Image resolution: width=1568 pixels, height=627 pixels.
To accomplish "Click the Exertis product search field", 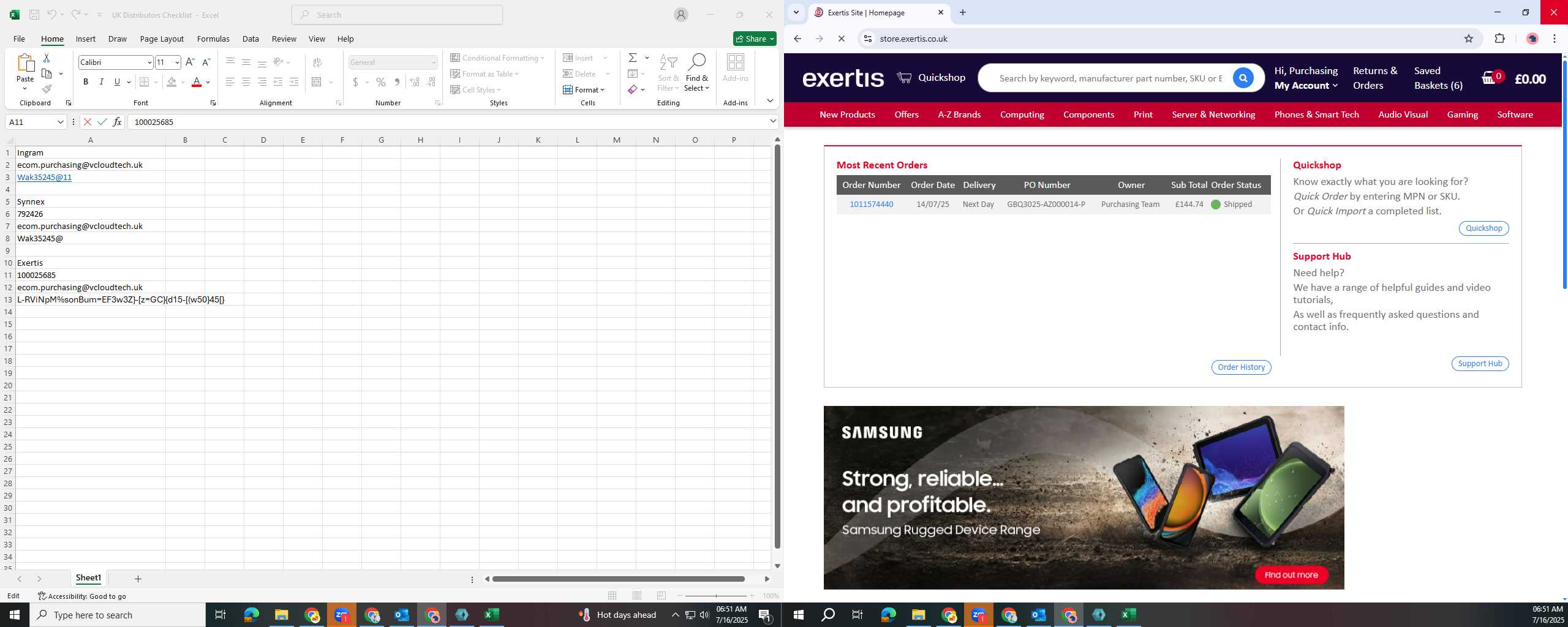I will 1110,78.
